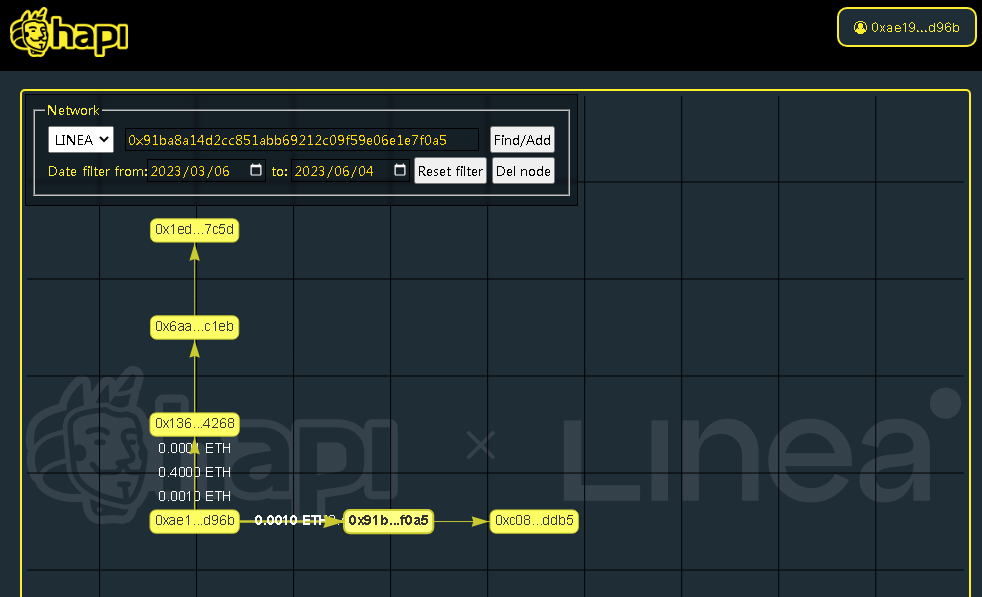982x597 pixels.
Task: Focus the address input field
Action: click(x=302, y=140)
